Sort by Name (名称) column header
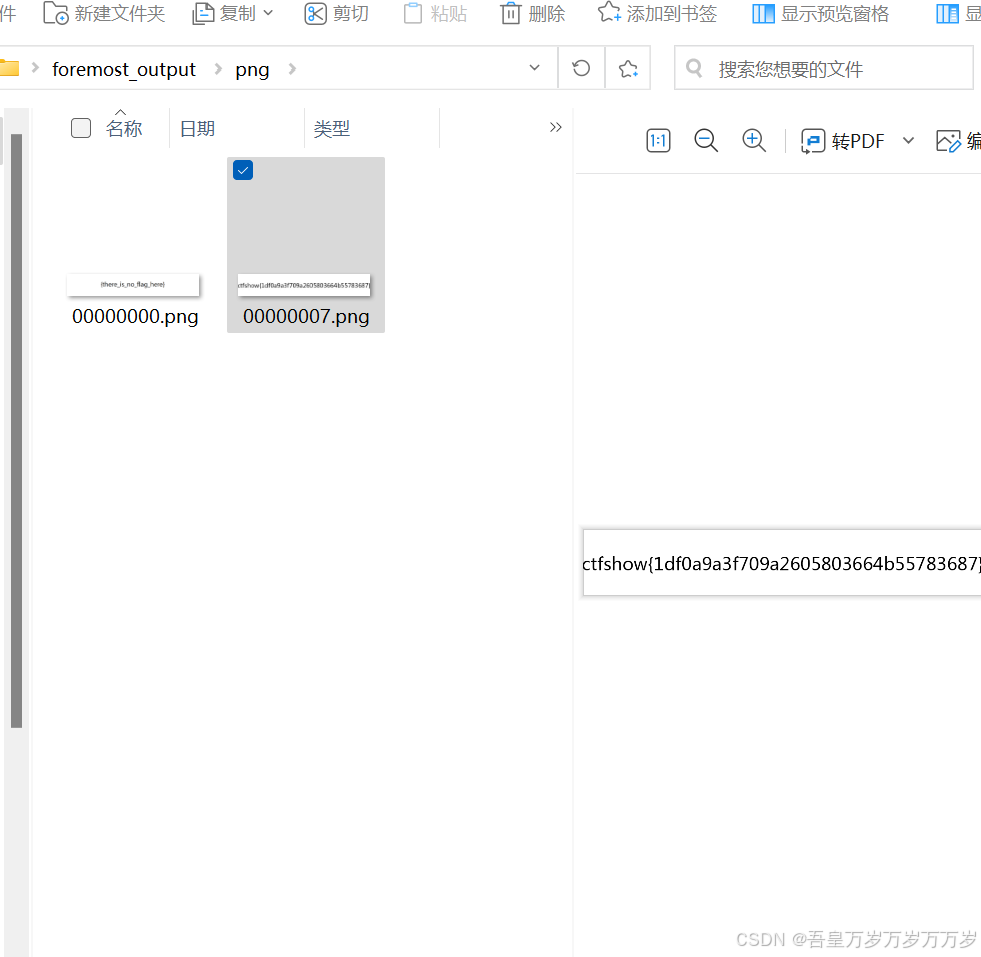This screenshot has height=957, width=981. pos(124,128)
